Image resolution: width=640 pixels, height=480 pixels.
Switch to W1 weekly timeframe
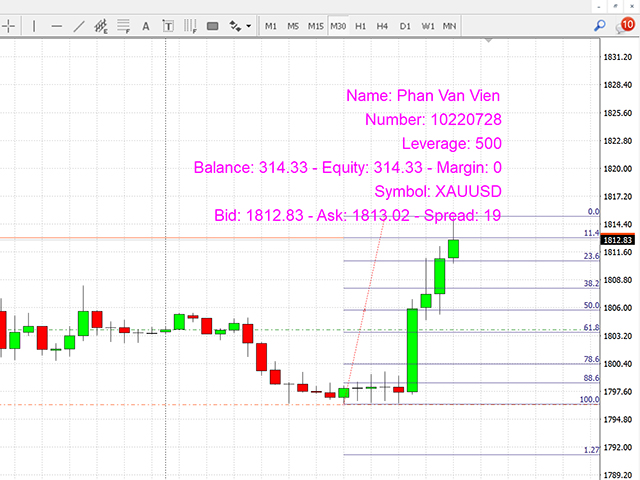(428, 27)
